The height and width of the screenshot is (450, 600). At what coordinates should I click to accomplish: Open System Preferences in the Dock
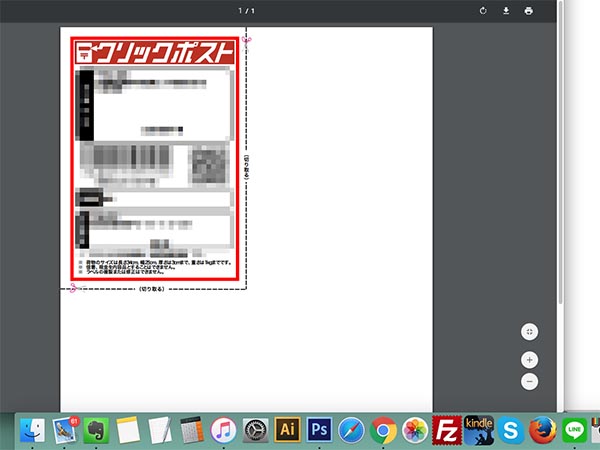256,430
